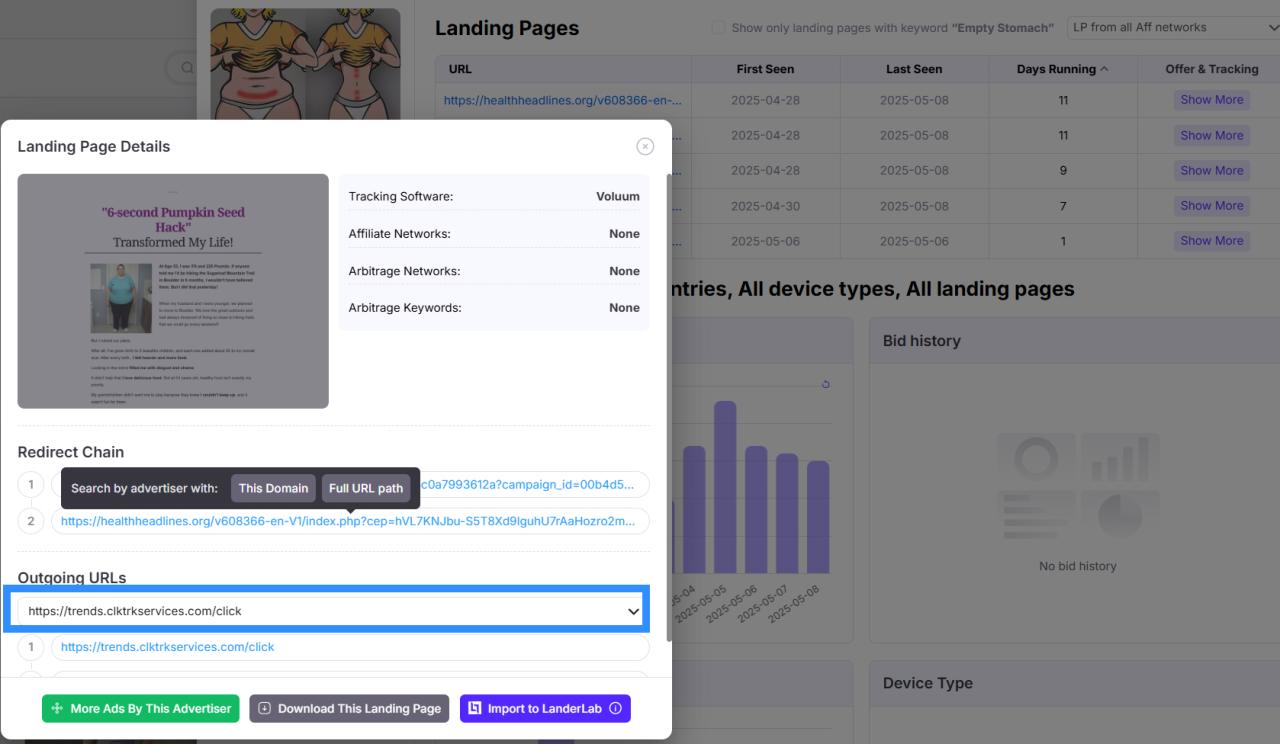Click the dialog's vertical scrollbar

(x=668, y=400)
